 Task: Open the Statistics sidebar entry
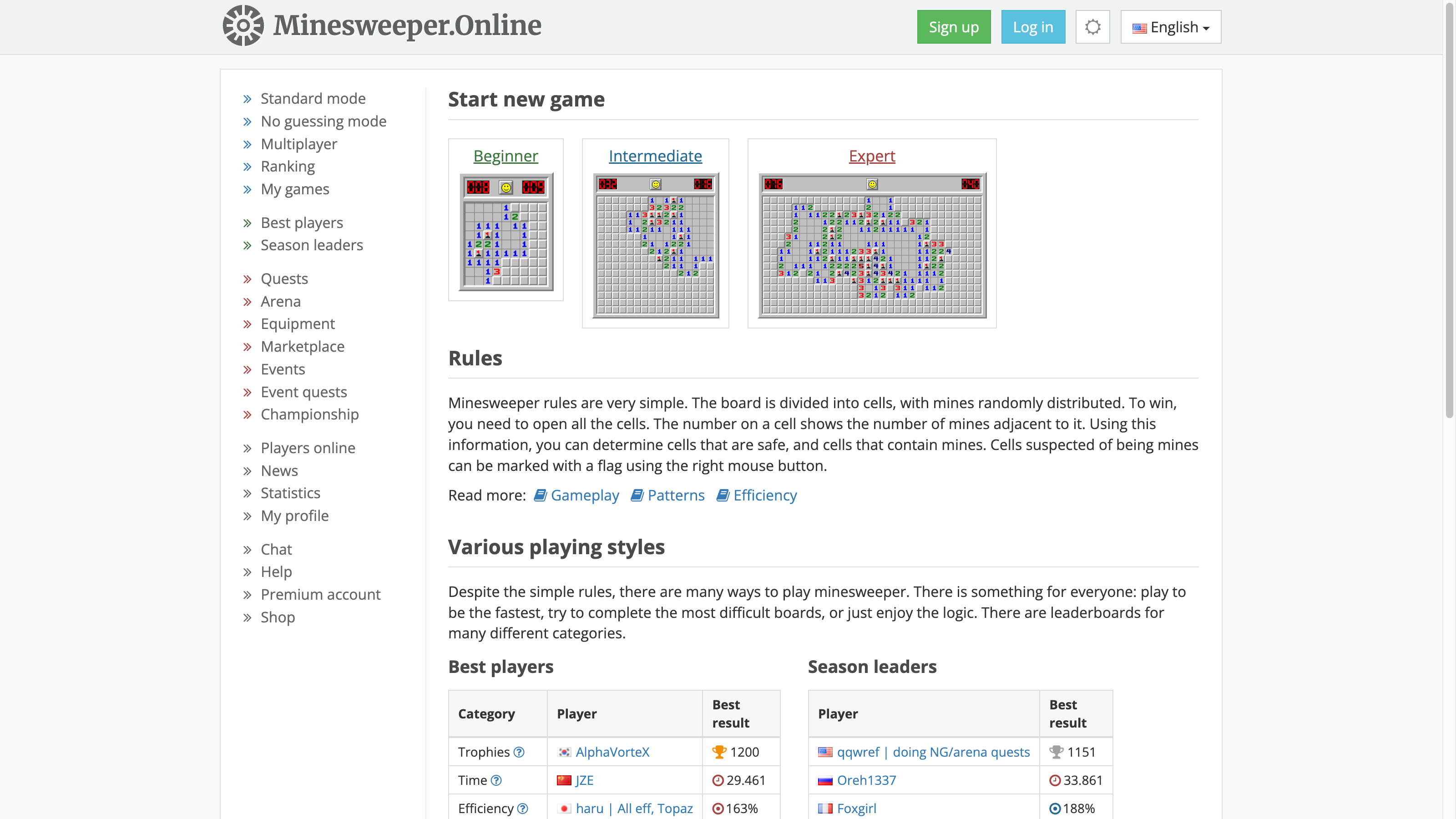291,493
